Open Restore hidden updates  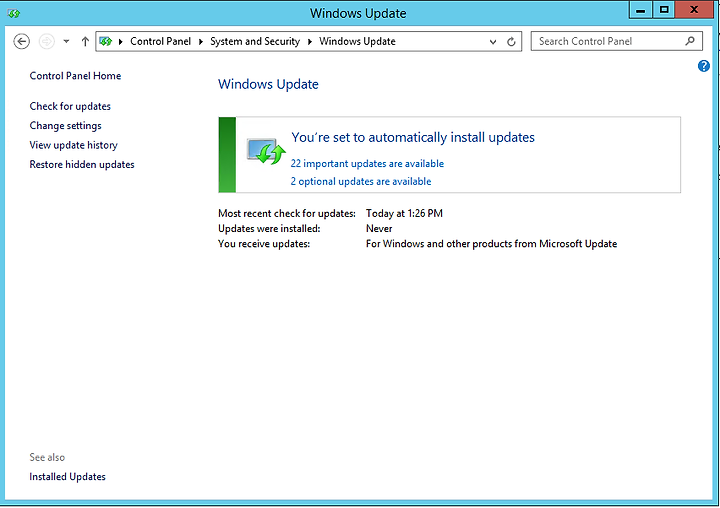point(82,164)
